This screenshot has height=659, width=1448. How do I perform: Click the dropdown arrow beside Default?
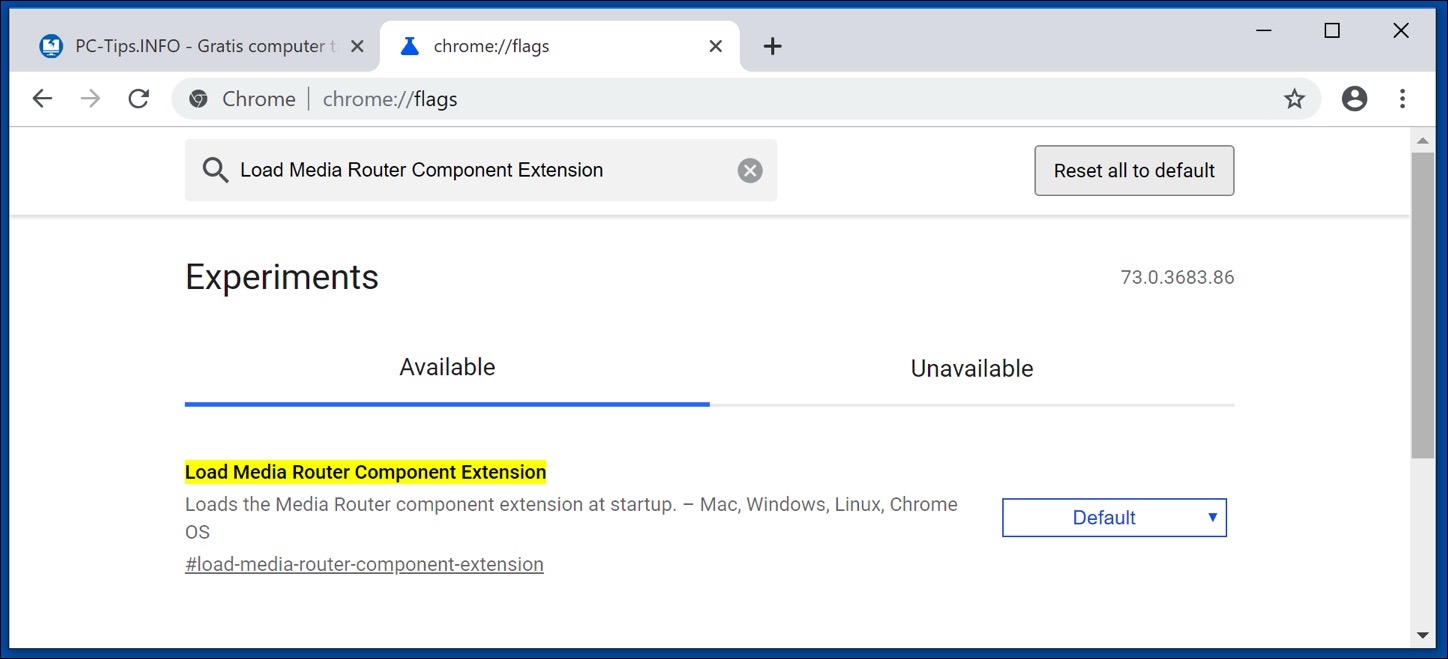pyautogui.click(x=1212, y=517)
